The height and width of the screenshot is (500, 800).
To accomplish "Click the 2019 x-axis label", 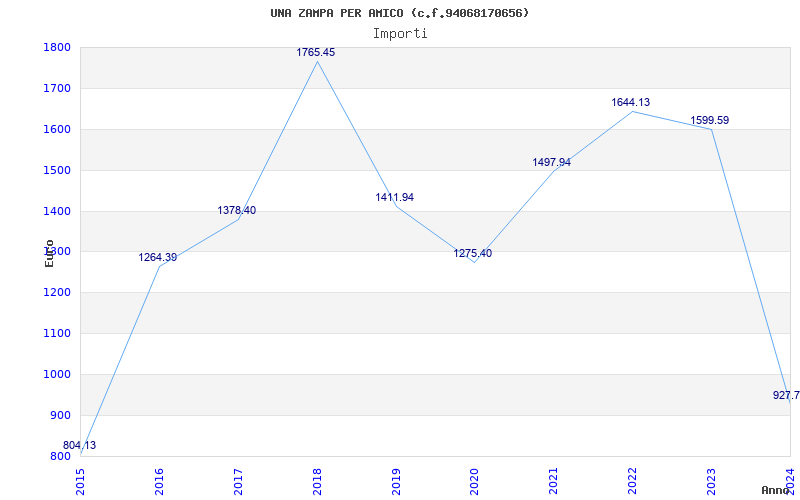I will tap(396, 482).
